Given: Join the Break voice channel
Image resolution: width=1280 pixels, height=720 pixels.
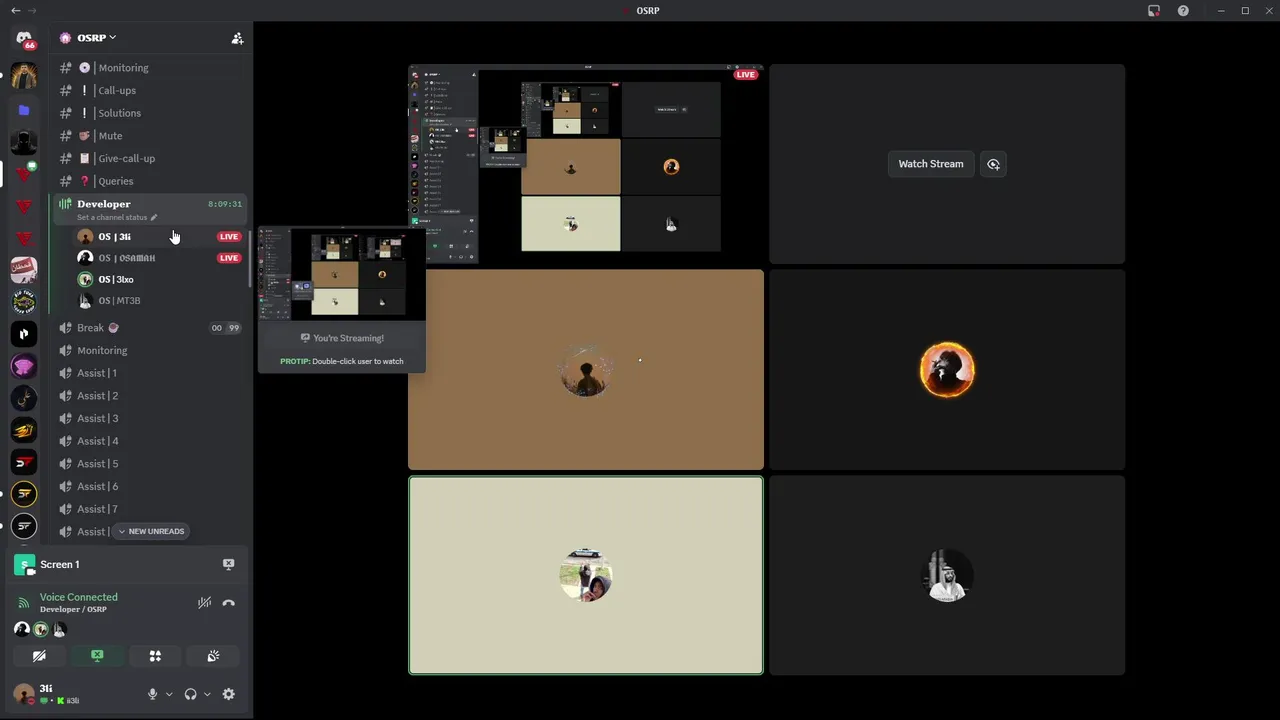Looking at the screenshot, I should coord(150,328).
